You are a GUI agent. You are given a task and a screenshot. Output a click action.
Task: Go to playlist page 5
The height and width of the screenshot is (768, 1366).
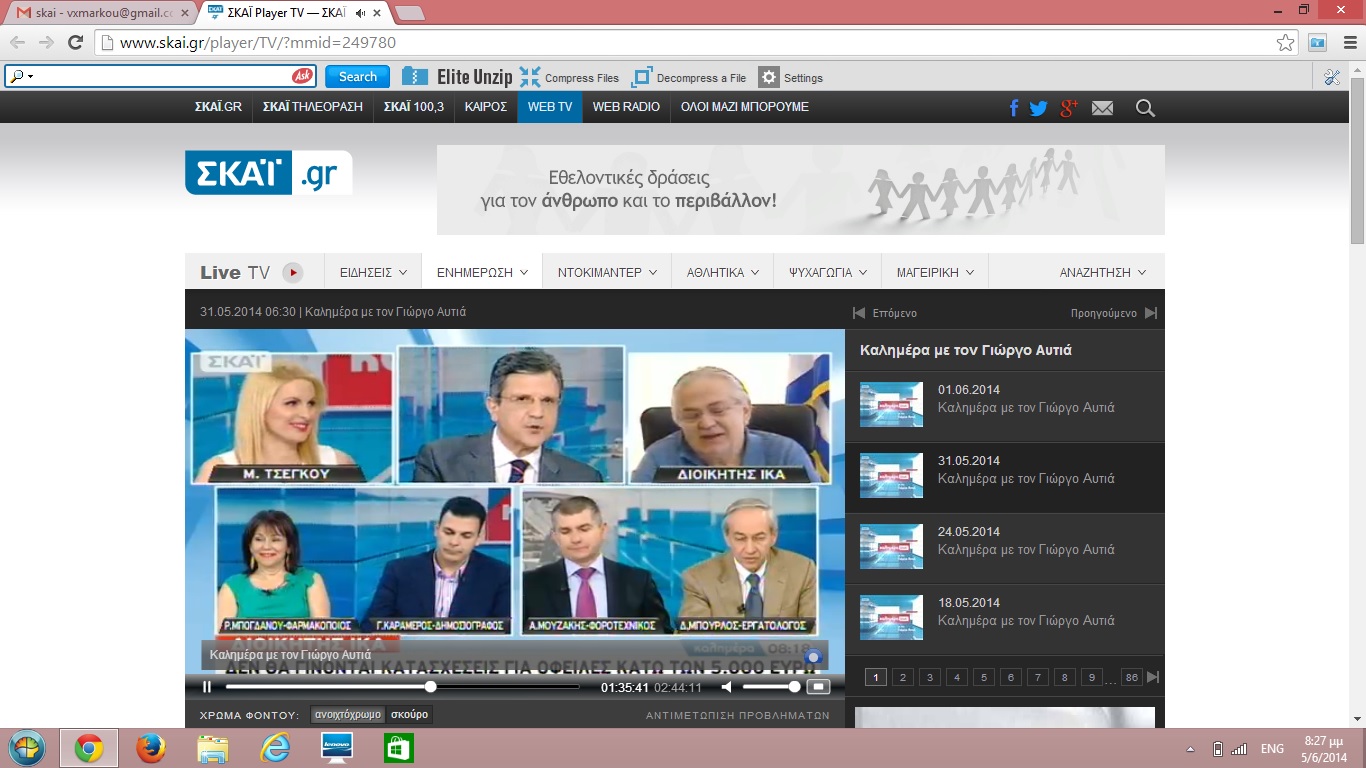[x=984, y=677]
